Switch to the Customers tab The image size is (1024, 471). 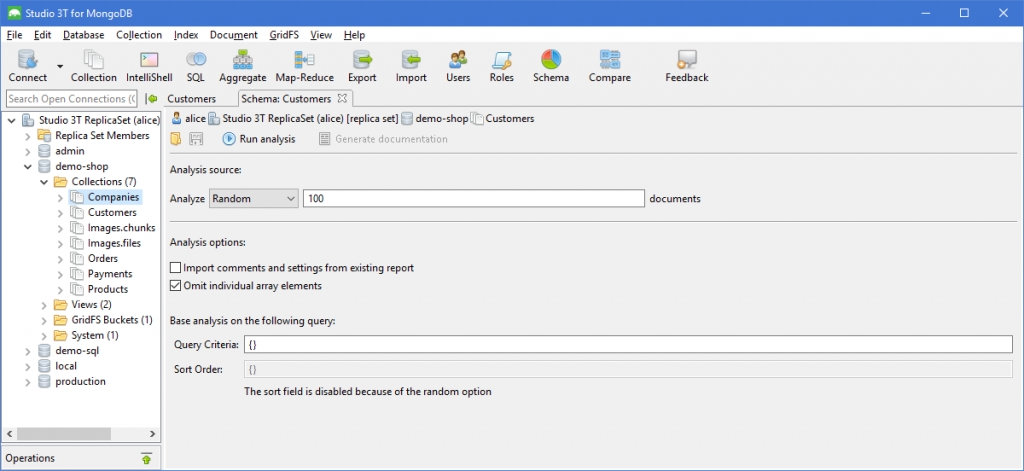[x=191, y=99]
